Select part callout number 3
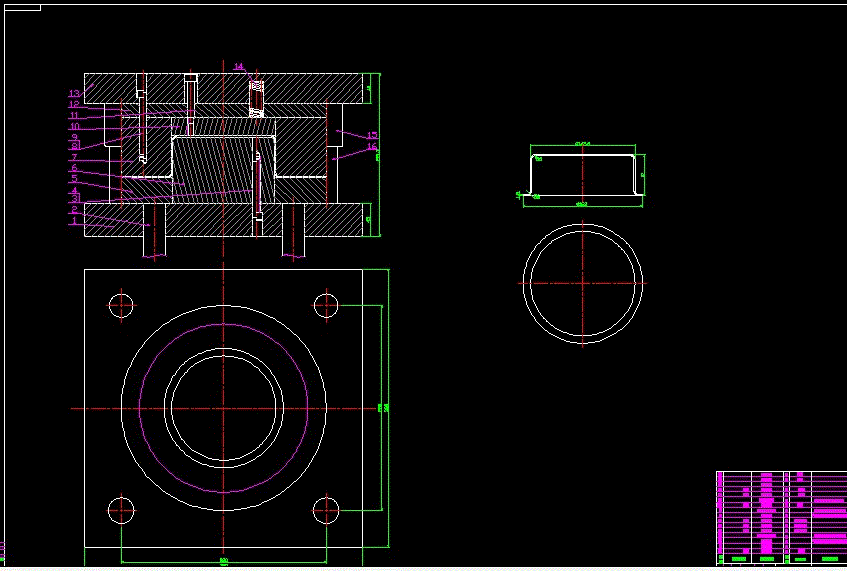Viewport: 847px width, 571px height. 75,199
